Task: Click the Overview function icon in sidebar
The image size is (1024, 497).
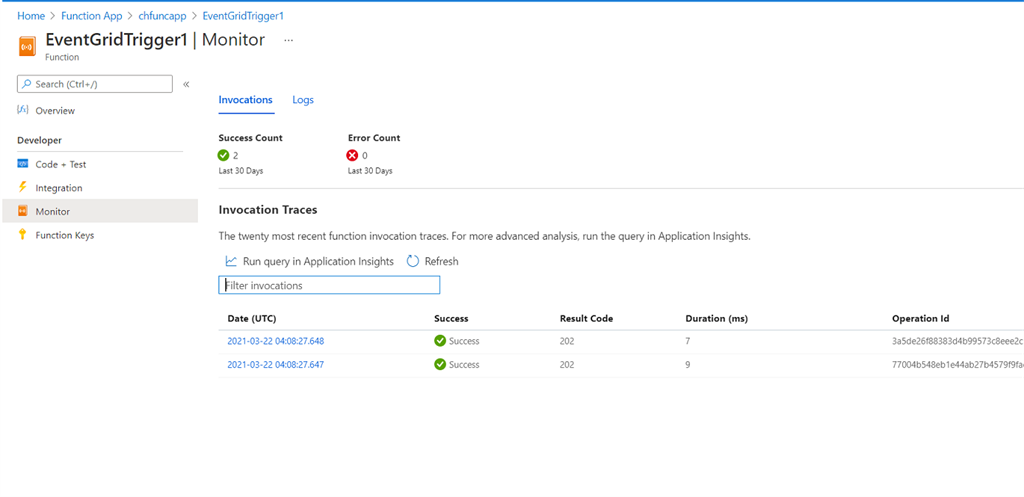Action: click(x=23, y=110)
